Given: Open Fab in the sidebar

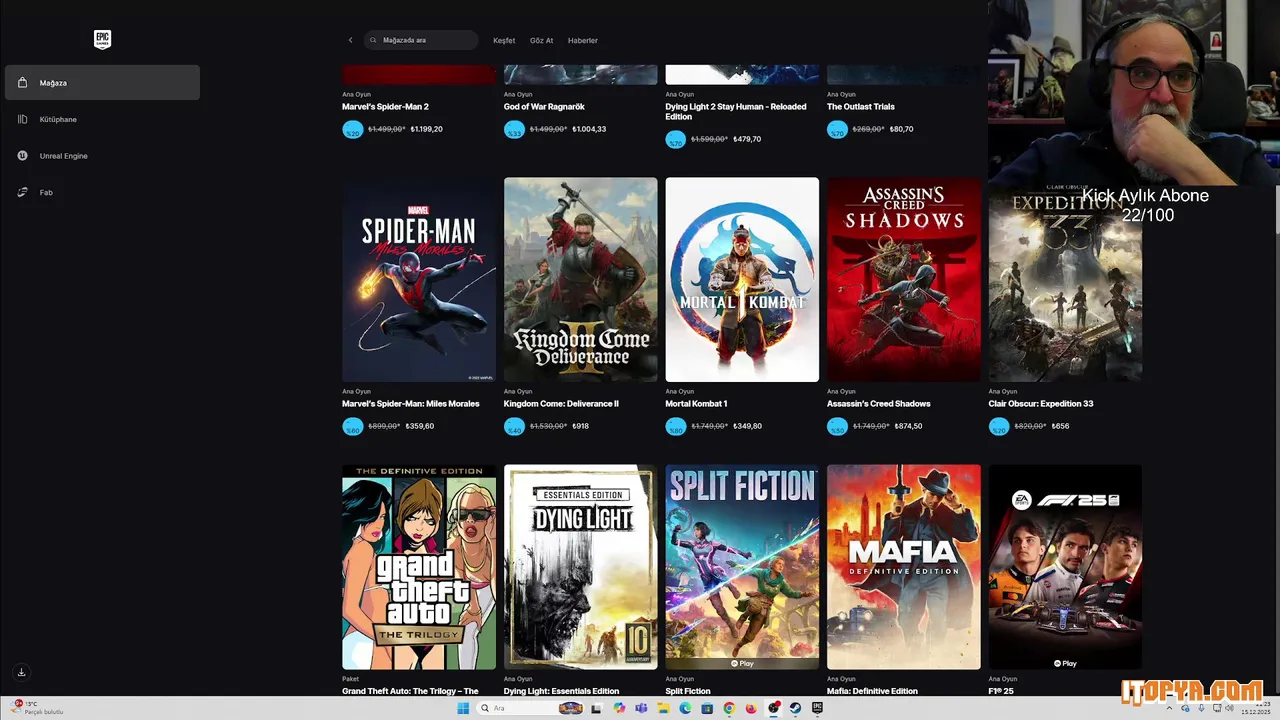Looking at the screenshot, I should point(102,192).
